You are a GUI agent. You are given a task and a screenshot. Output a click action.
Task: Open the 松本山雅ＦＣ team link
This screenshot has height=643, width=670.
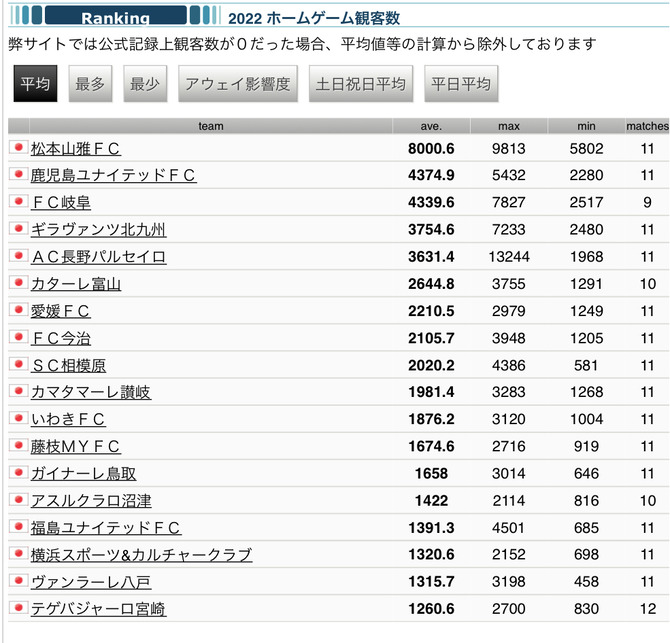pyautogui.click(x=76, y=149)
